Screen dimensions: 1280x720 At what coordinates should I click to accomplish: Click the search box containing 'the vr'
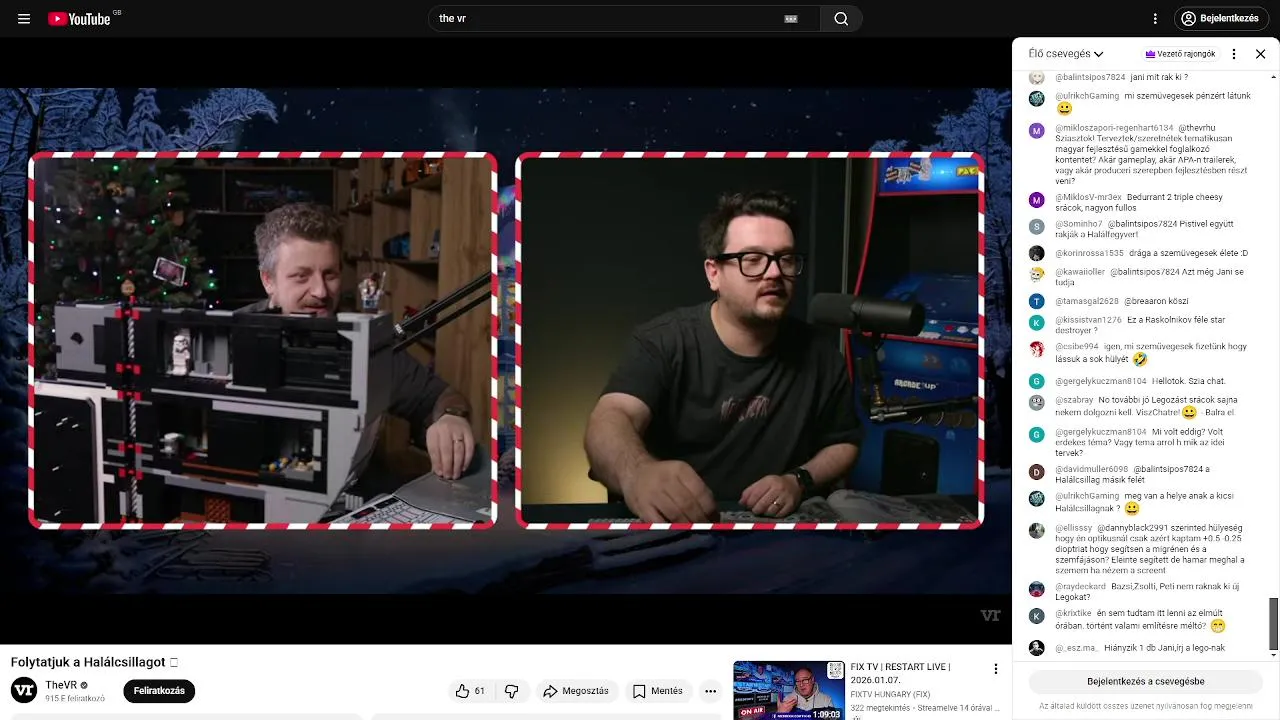[624, 18]
